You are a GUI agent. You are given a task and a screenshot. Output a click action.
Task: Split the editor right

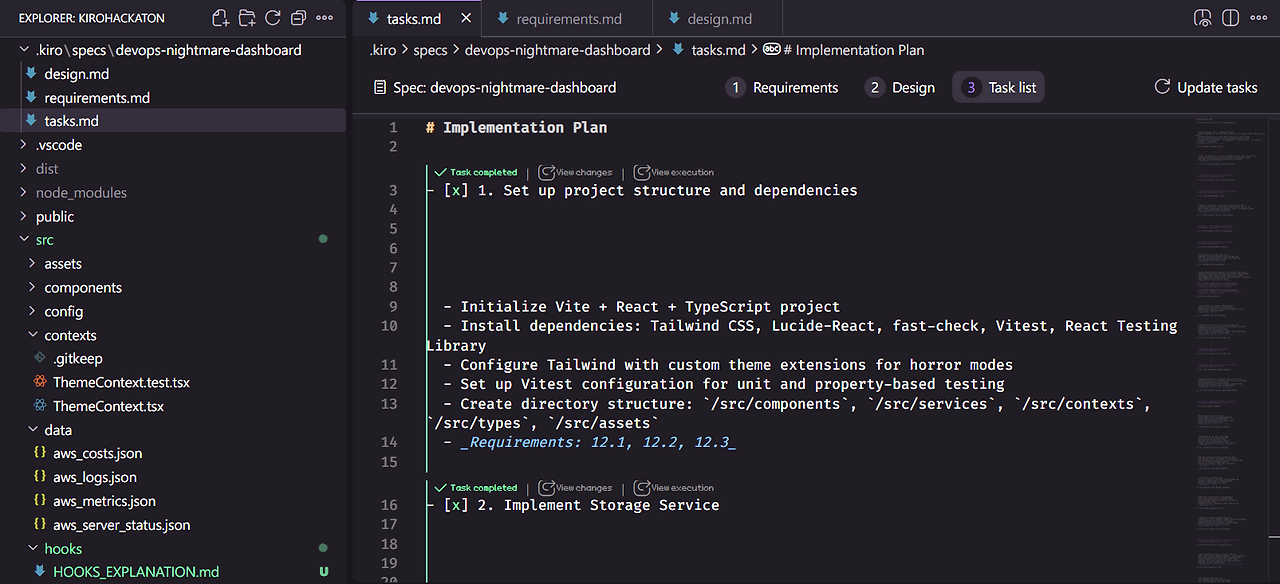pyautogui.click(x=1230, y=18)
